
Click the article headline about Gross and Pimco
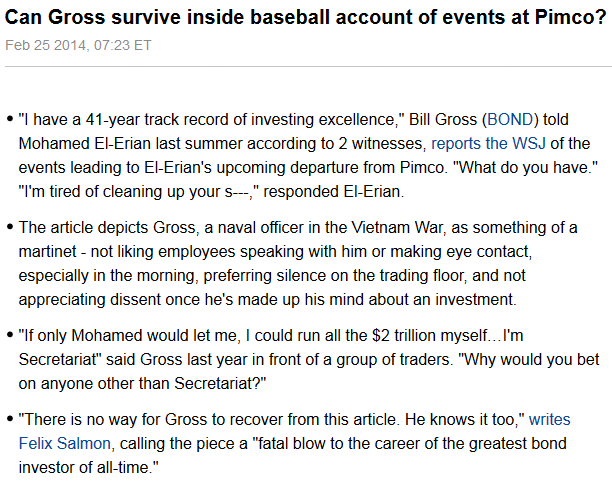[x=306, y=17]
